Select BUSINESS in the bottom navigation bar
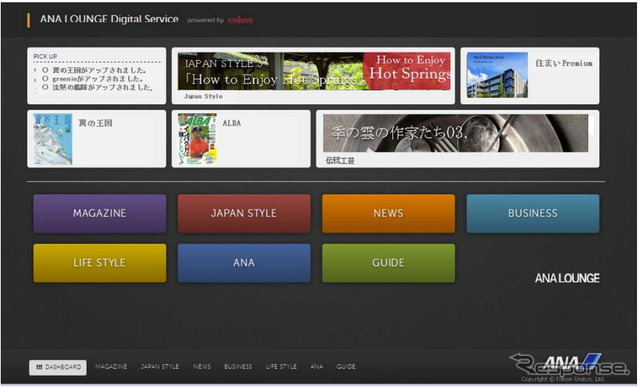 pyautogui.click(x=238, y=367)
